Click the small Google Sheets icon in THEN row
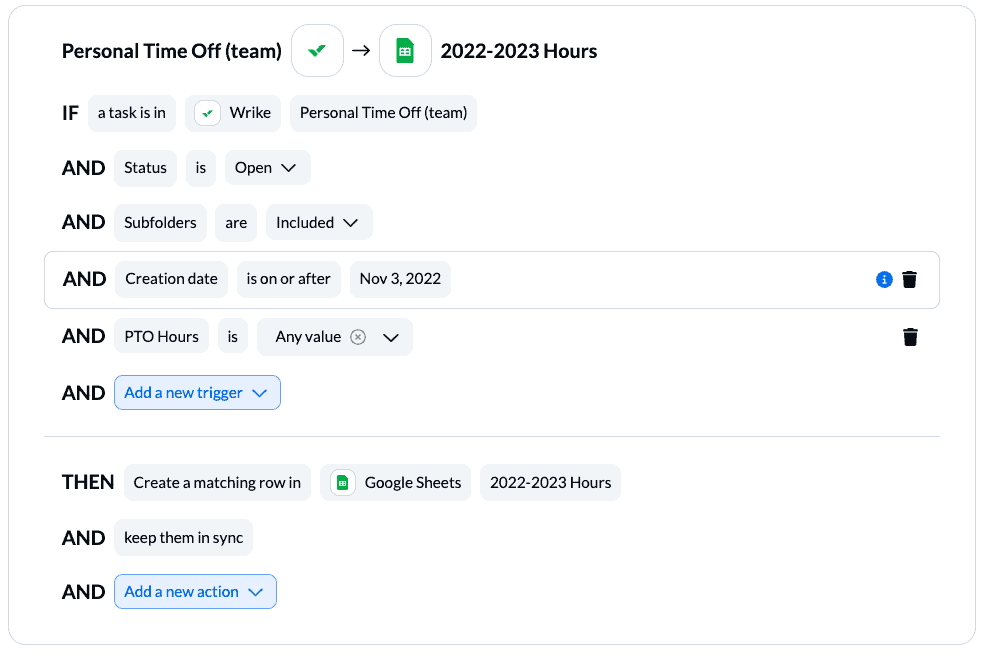 tap(343, 483)
